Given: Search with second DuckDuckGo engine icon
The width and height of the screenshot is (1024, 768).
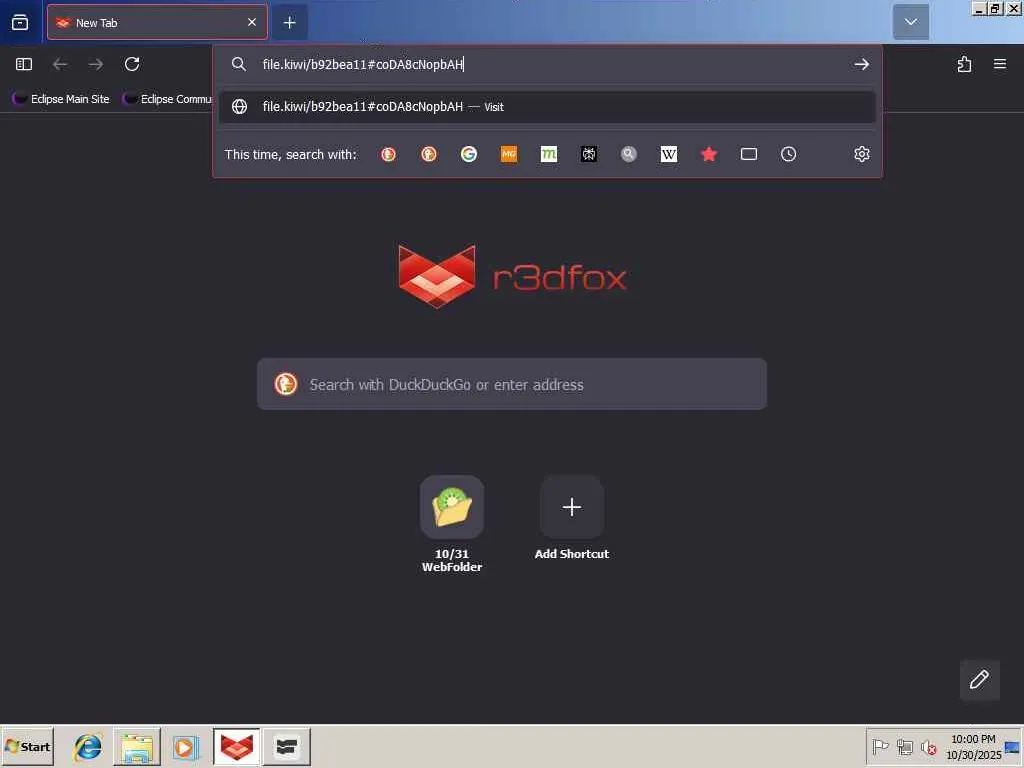Looking at the screenshot, I should [x=428, y=154].
